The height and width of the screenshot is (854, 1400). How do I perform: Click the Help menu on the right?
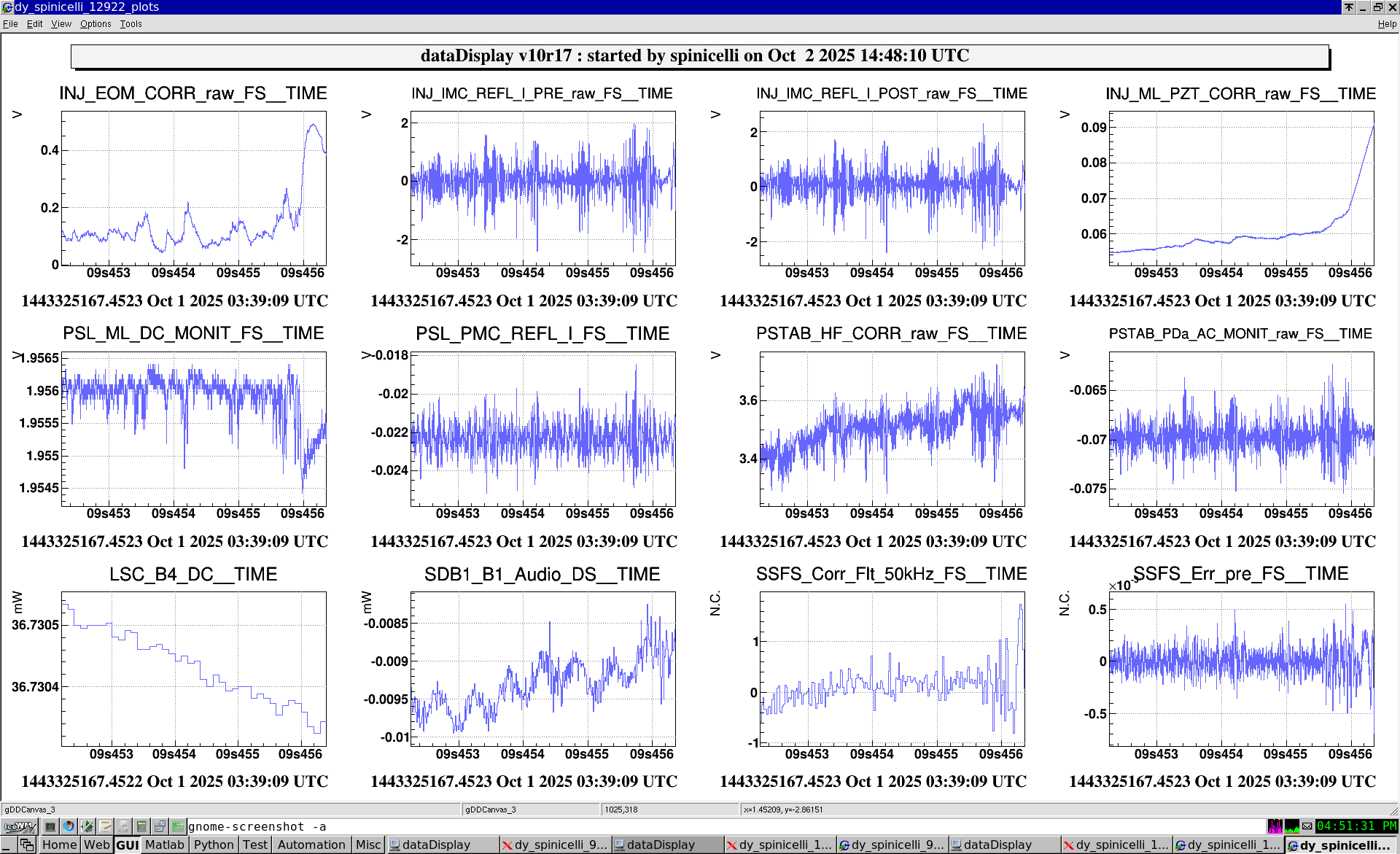point(1386,24)
